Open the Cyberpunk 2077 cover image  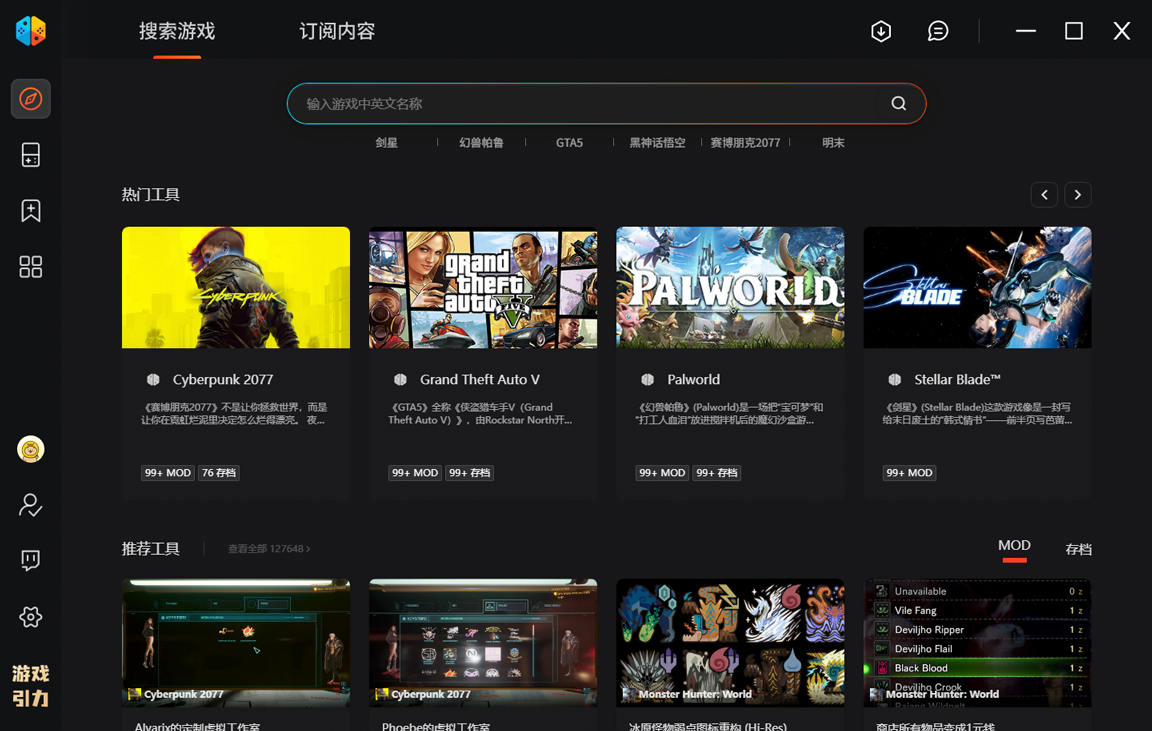(x=236, y=287)
